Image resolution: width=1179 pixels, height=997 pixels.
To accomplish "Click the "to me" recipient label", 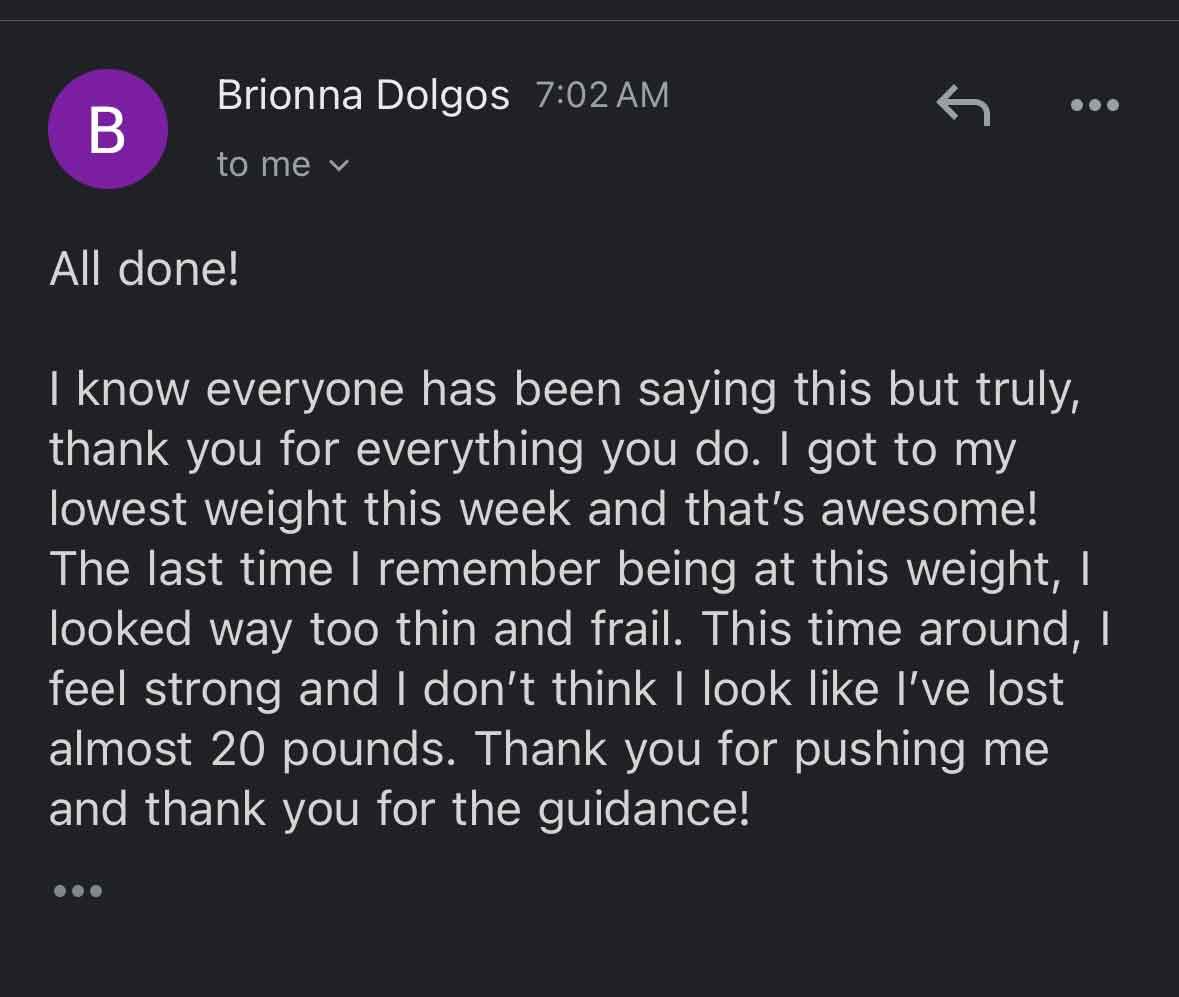I will pyautogui.click(x=264, y=164).
